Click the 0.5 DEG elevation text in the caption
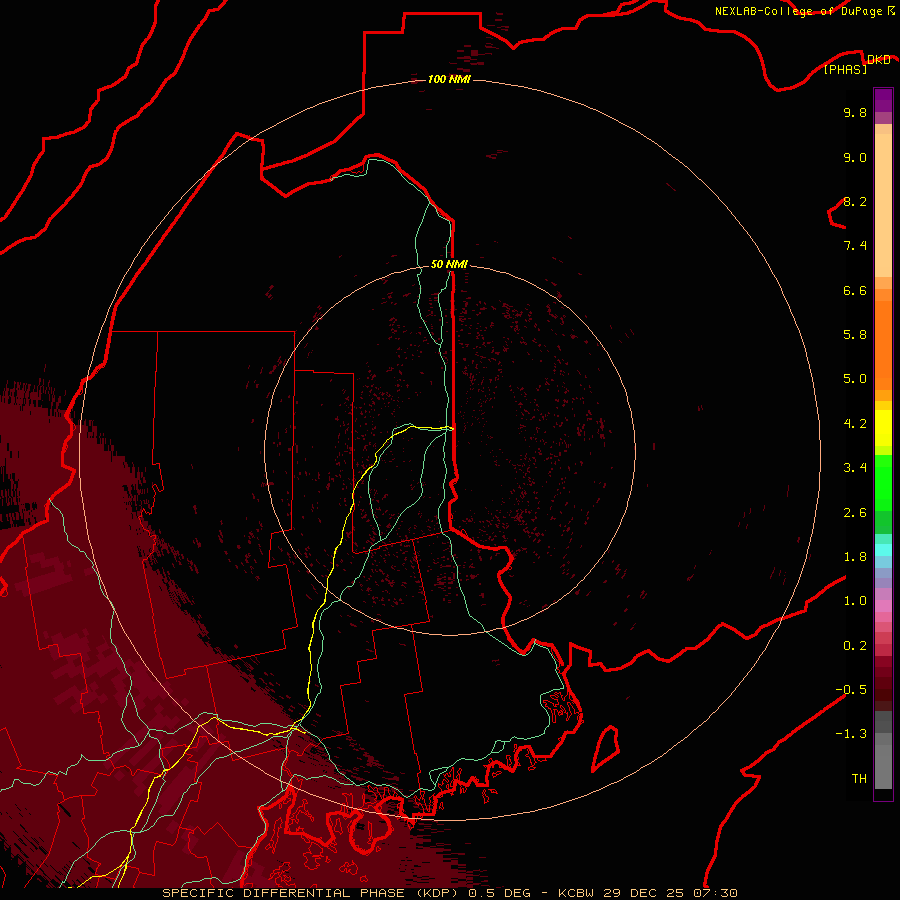Viewport: 900px width, 900px height. pos(501,893)
